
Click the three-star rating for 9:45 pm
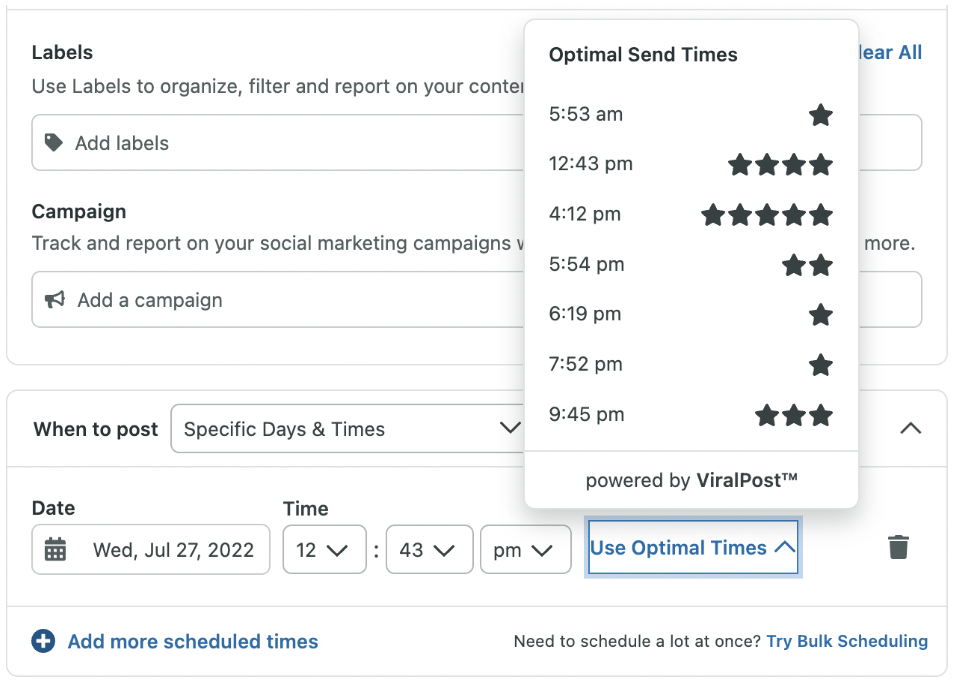(x=793, y=414)
